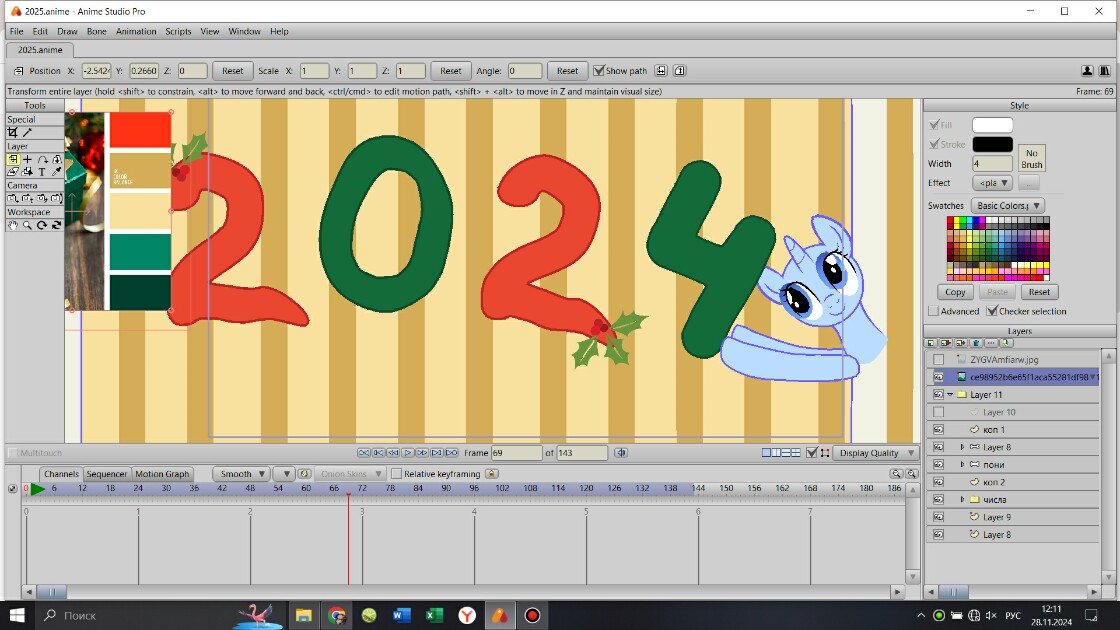Open the Scripts menu

tap(178, 31)
